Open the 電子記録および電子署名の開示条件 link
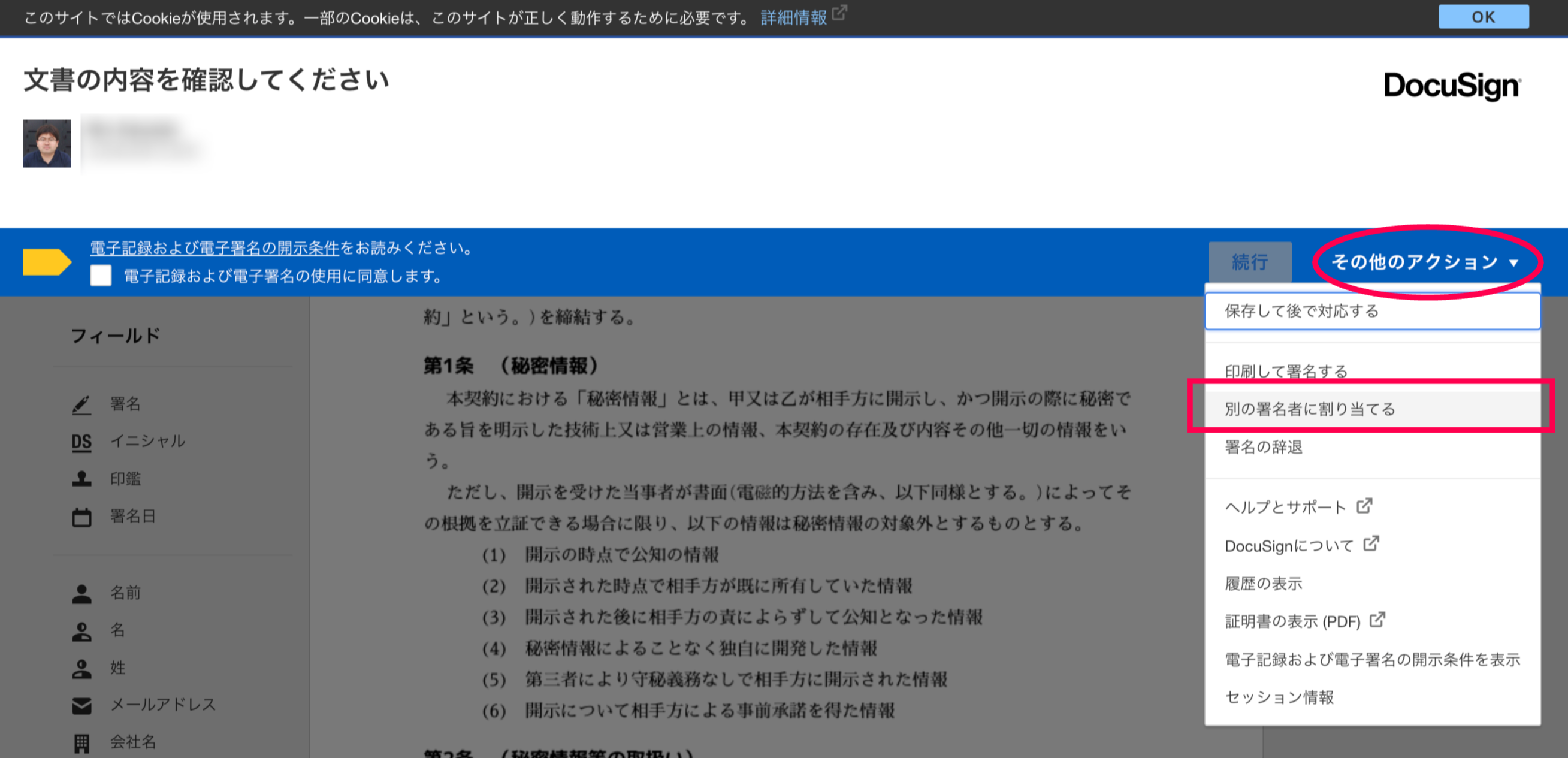1568x758 pixels. (214, 249)
